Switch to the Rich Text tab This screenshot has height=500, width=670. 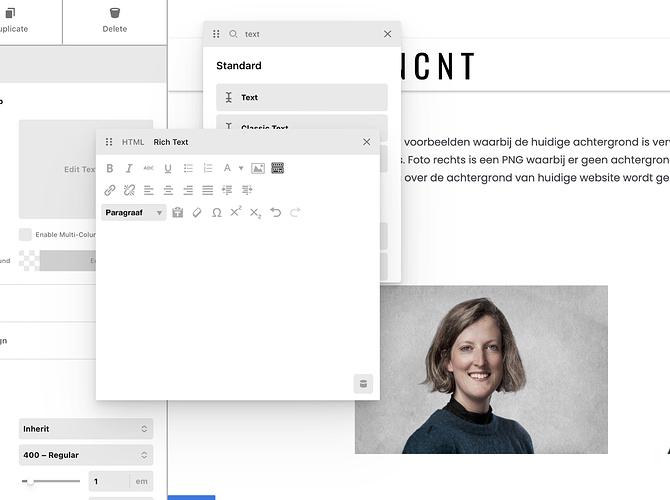pyautogui.click(x=171, y=142)
